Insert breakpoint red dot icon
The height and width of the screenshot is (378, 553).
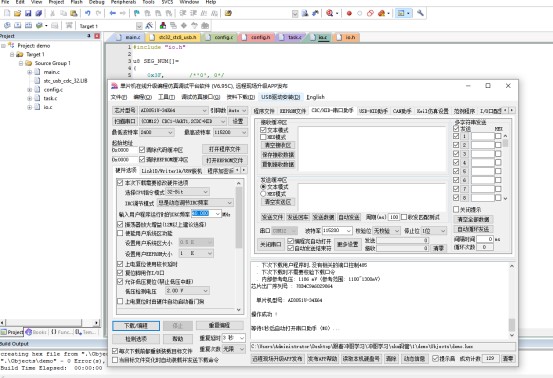point(349,13)
